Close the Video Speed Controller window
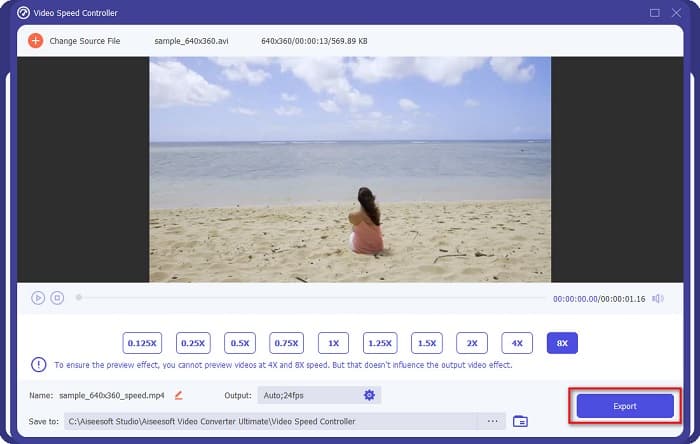This screenshot has height=444, width=700. (x=676, y=13)
